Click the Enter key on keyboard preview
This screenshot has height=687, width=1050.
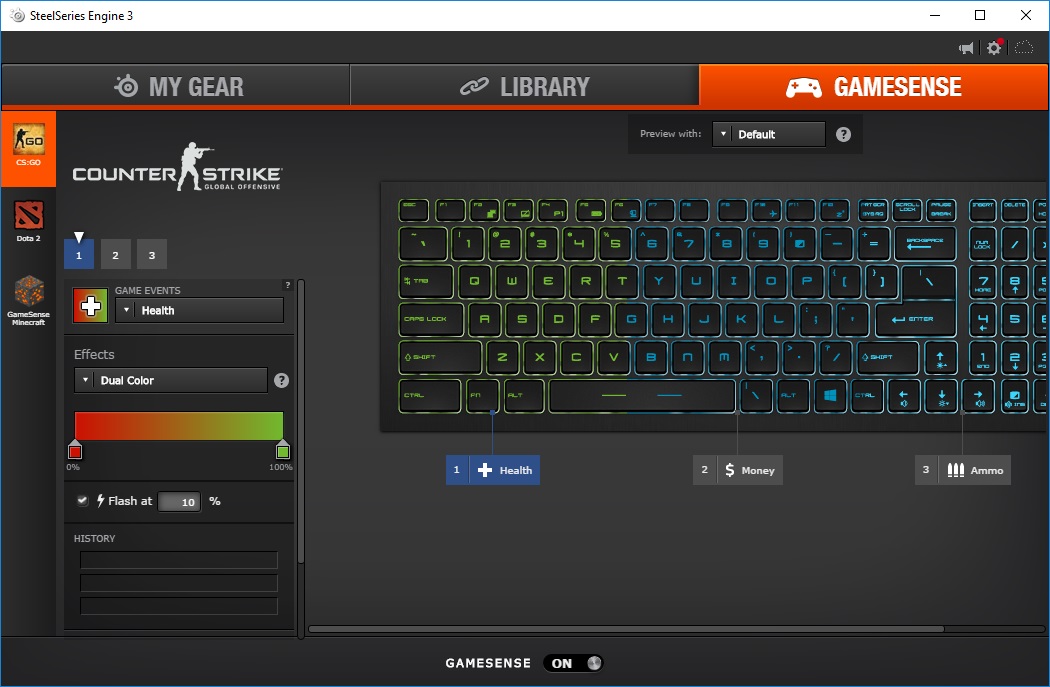(915, 319)
